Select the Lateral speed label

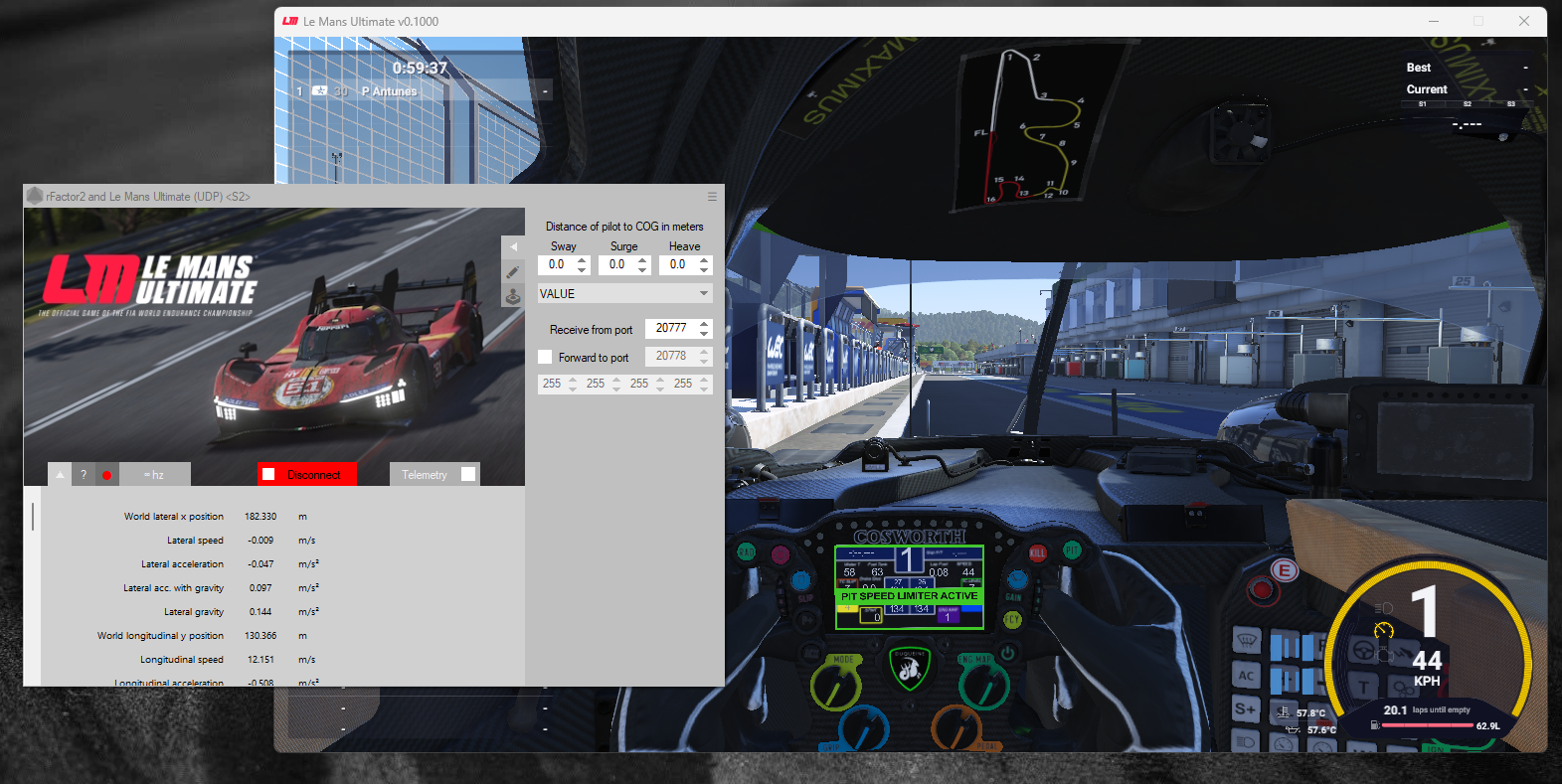click(195, 541)
